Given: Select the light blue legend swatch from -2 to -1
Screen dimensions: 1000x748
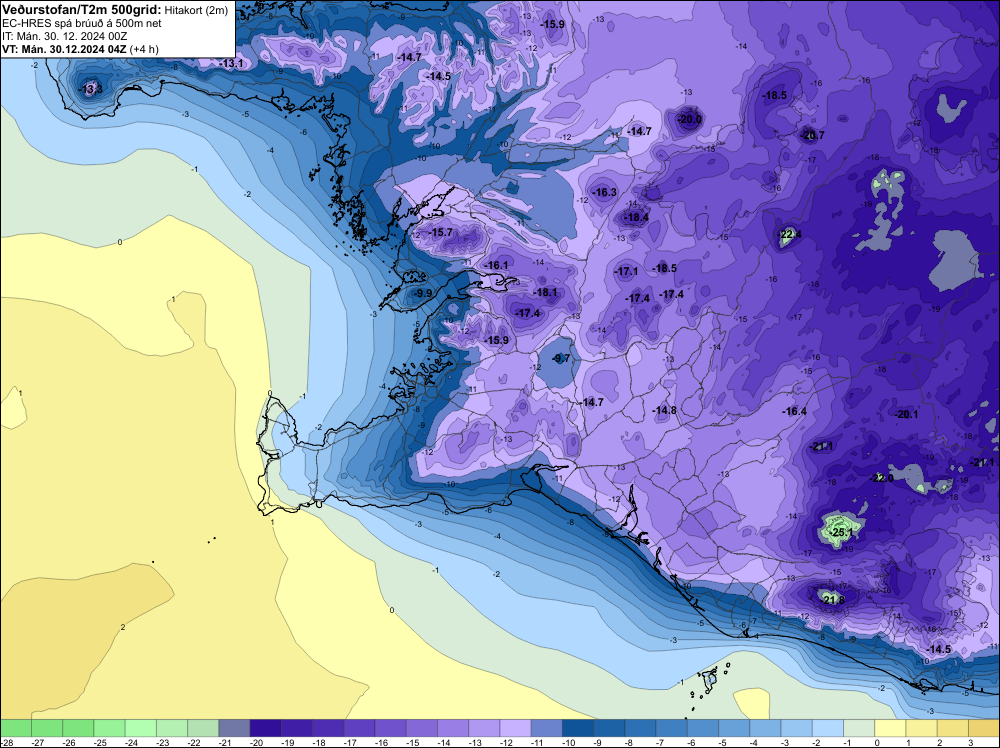Looking at the screenshot, I should pyautogui.click(x=828, y=728).
